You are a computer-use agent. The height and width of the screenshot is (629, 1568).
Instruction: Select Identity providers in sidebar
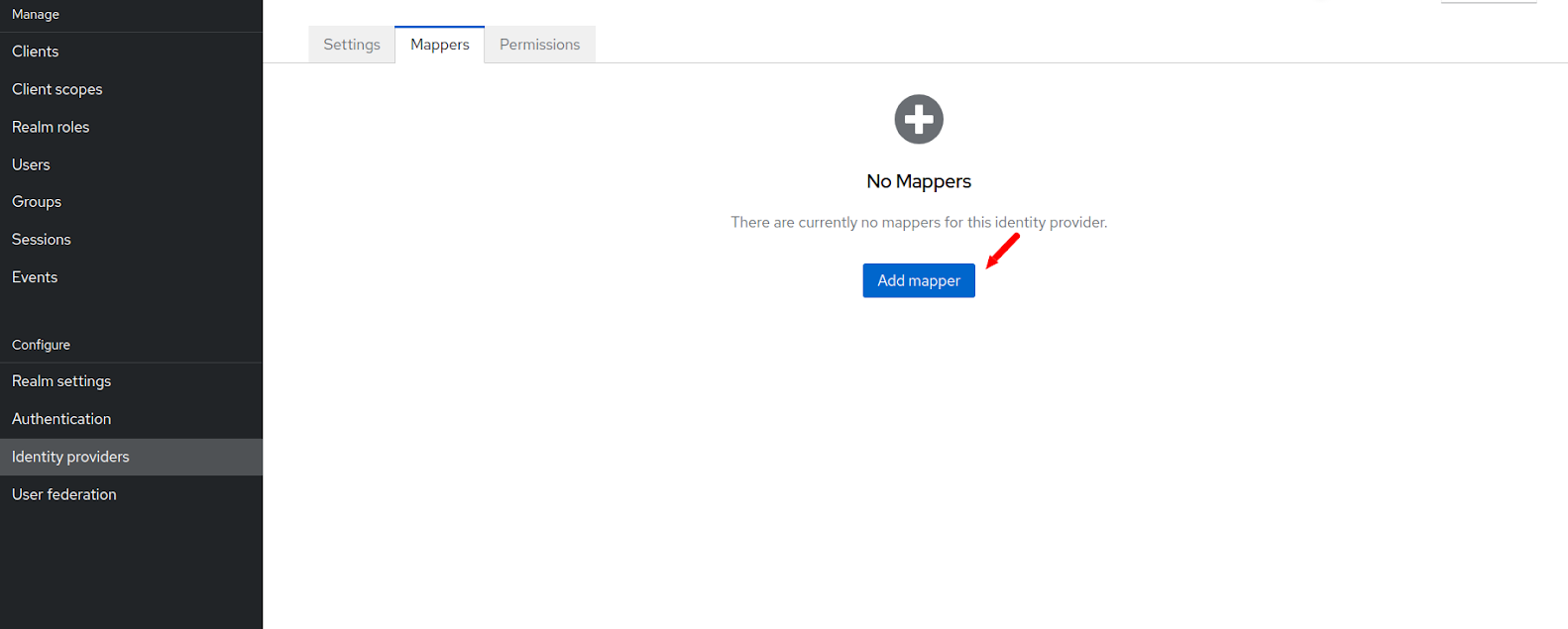(x=70, y=457)
